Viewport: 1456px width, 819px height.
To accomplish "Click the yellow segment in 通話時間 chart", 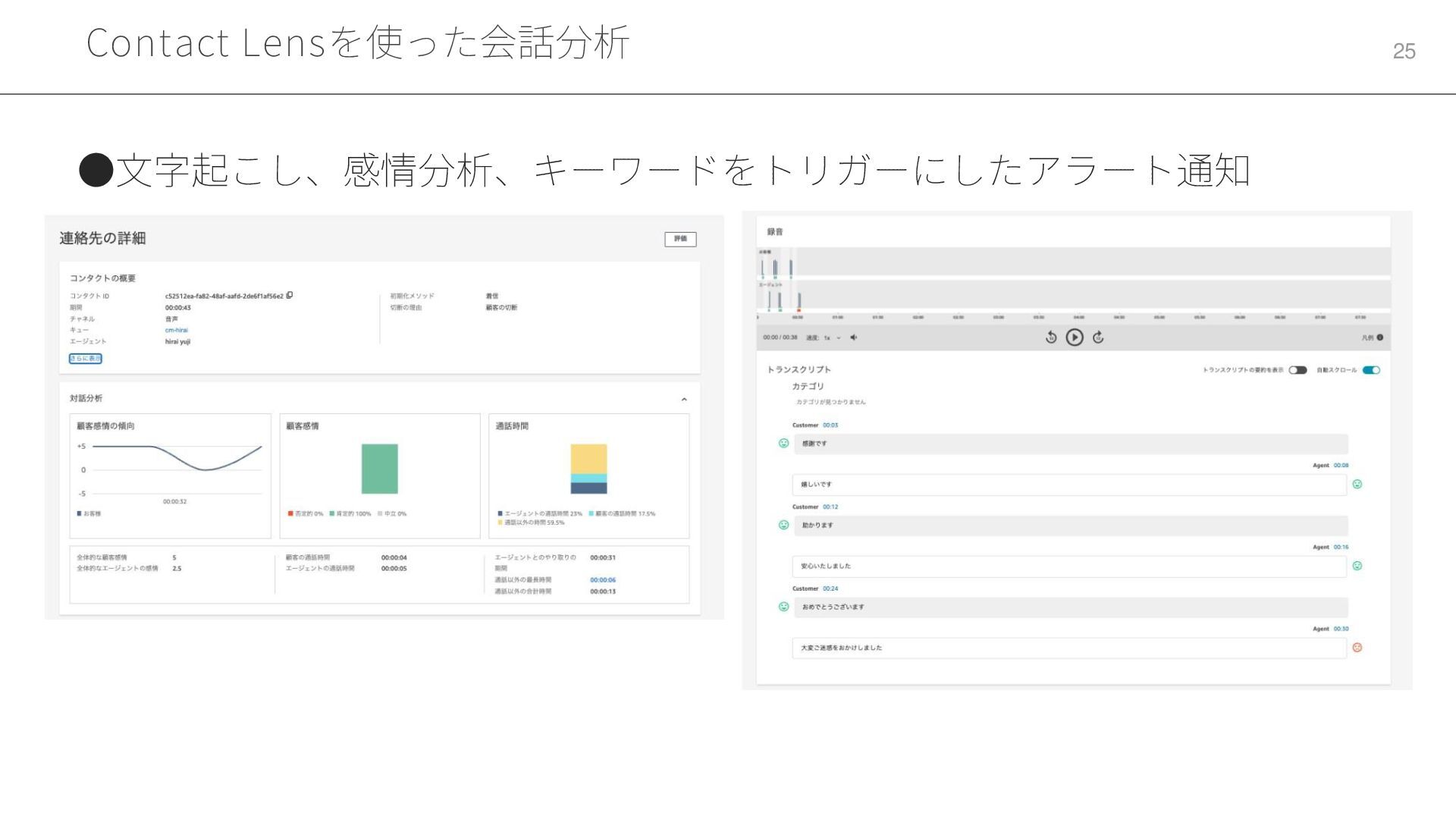I will click(x=588, y=459).
